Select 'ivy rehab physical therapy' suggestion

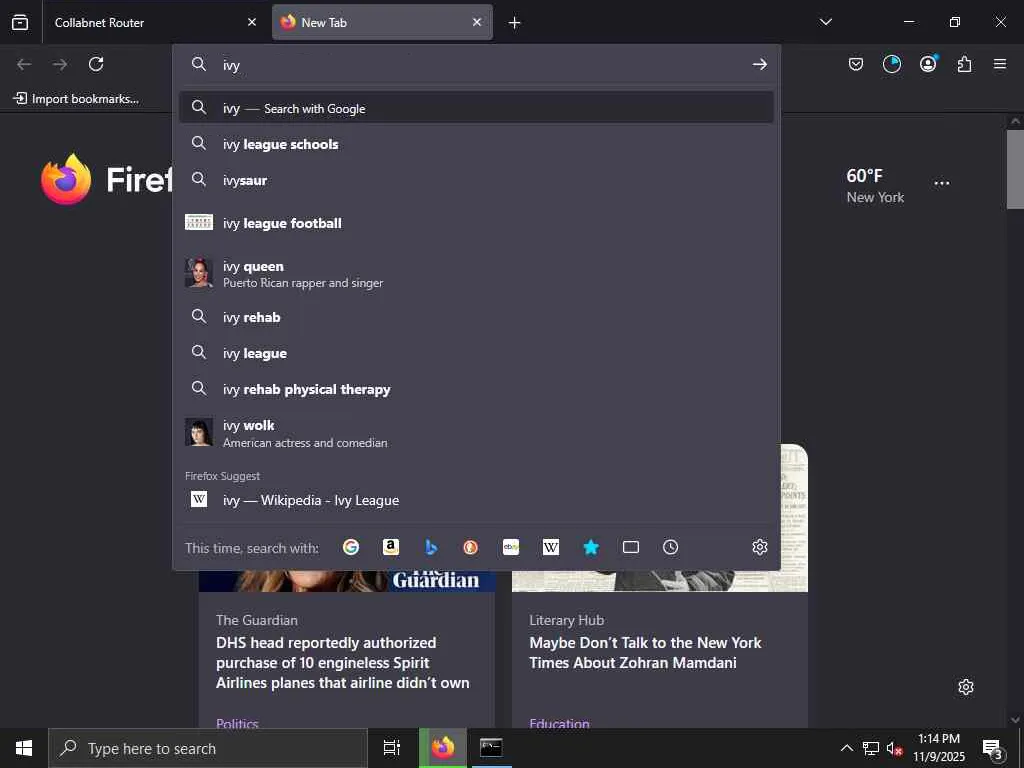coord(477,389)
